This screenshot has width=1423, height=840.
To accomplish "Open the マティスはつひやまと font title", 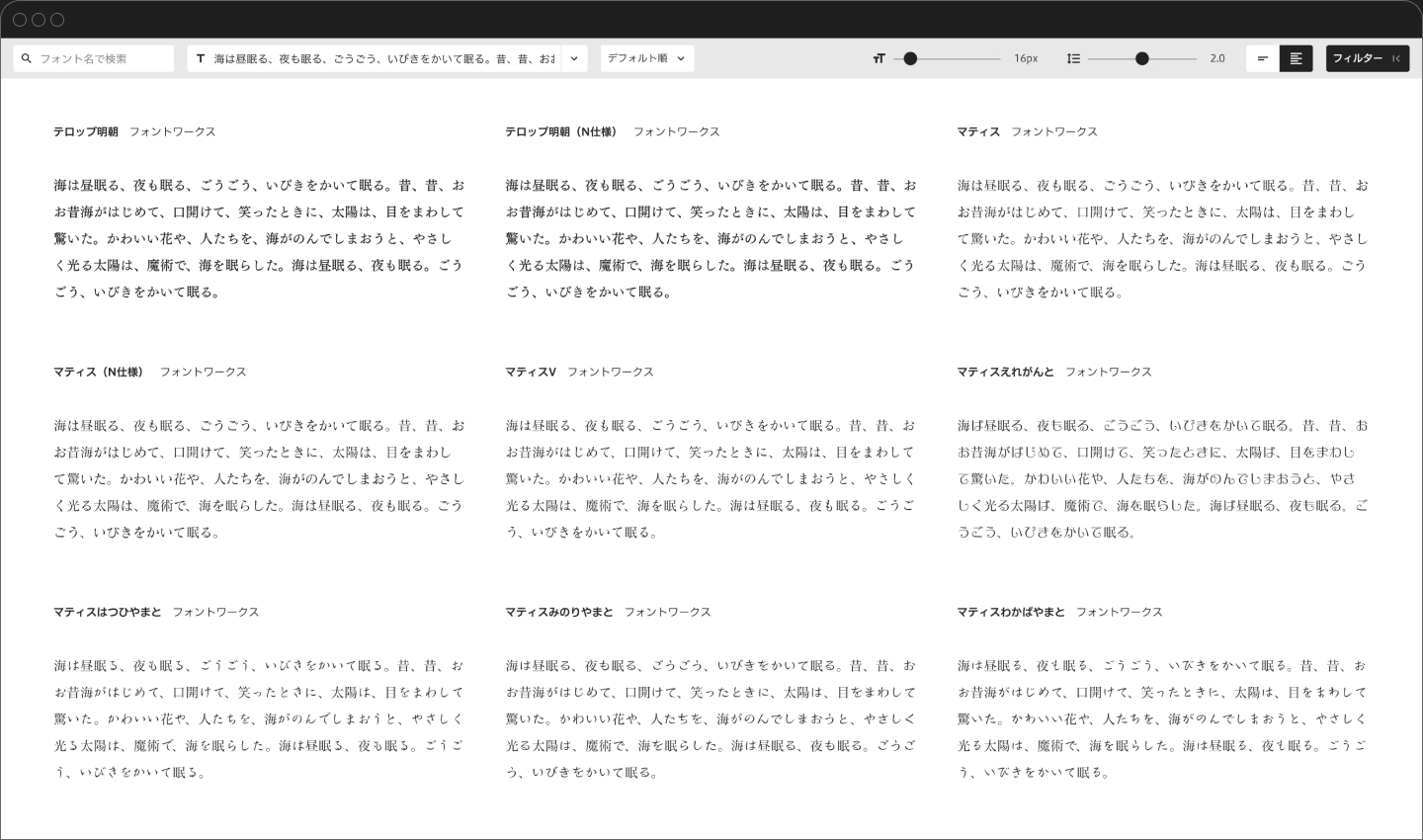I will click(x=107, y=612).
